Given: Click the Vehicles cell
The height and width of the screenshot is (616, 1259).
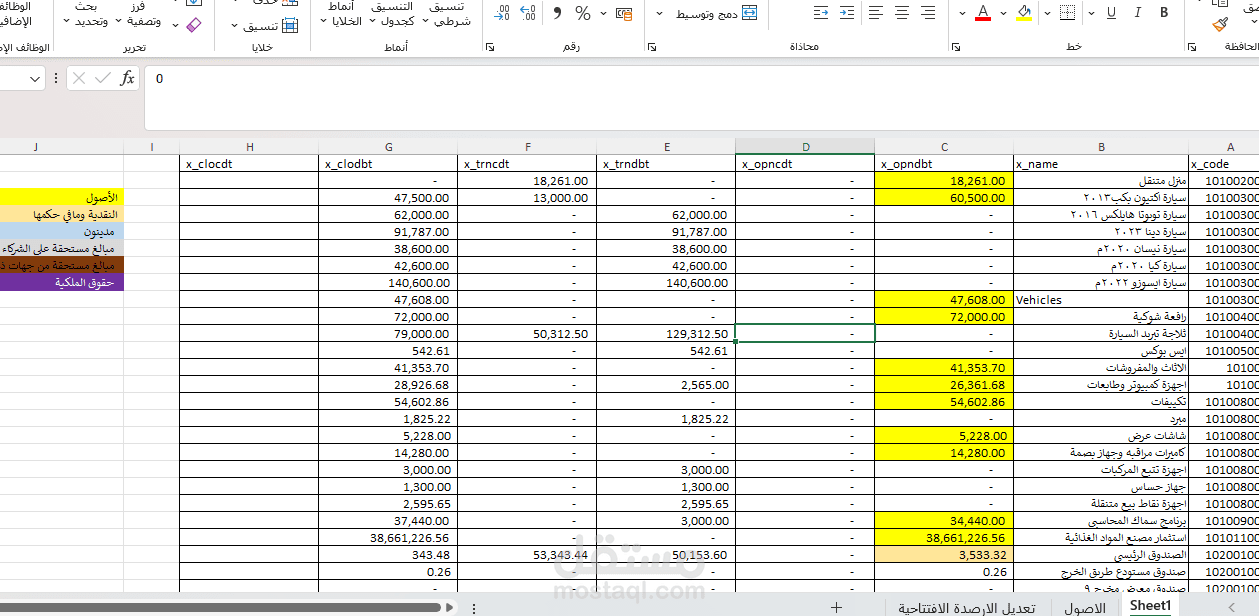Looking at the screenshot, I should click(x=1101, y=299).
